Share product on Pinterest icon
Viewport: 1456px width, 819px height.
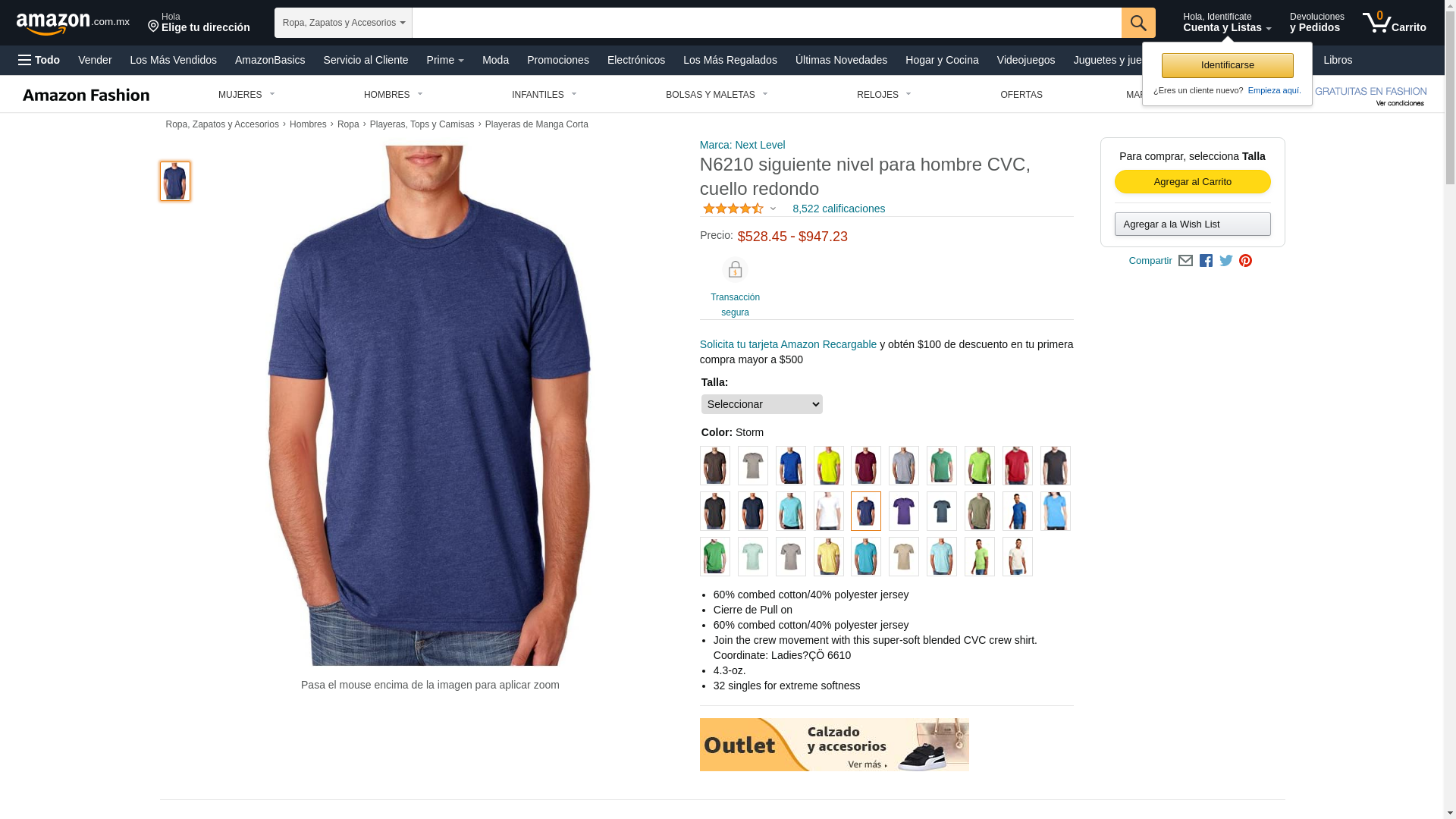click(1245, 261)
